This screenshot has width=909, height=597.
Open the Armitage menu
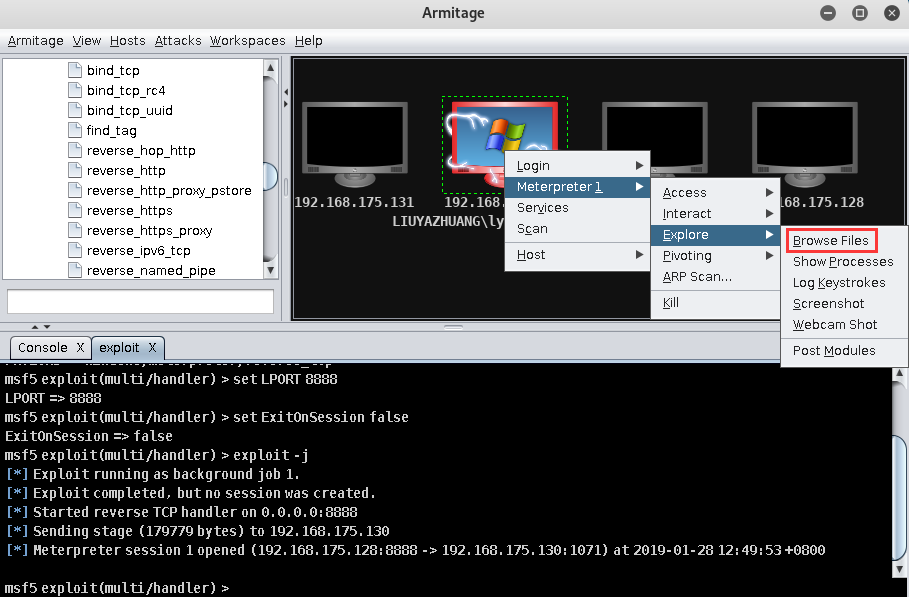point(35,41)
